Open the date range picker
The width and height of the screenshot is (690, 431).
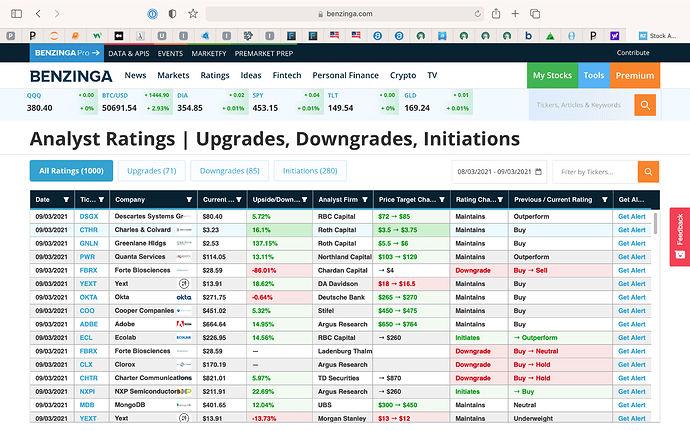tap(499, 172)
